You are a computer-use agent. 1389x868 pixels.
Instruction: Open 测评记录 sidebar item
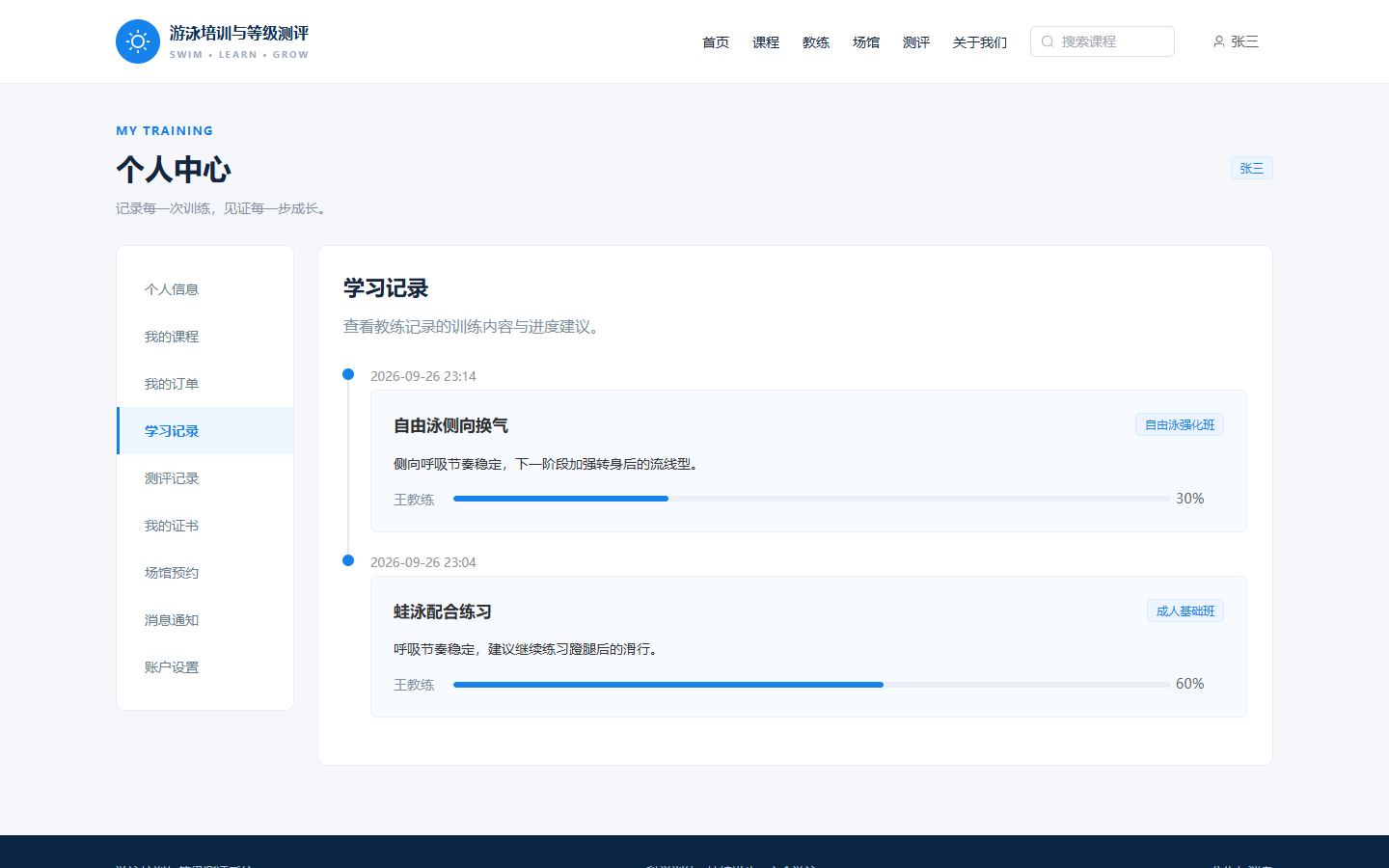pyautogui.click(x=205, y=478)
